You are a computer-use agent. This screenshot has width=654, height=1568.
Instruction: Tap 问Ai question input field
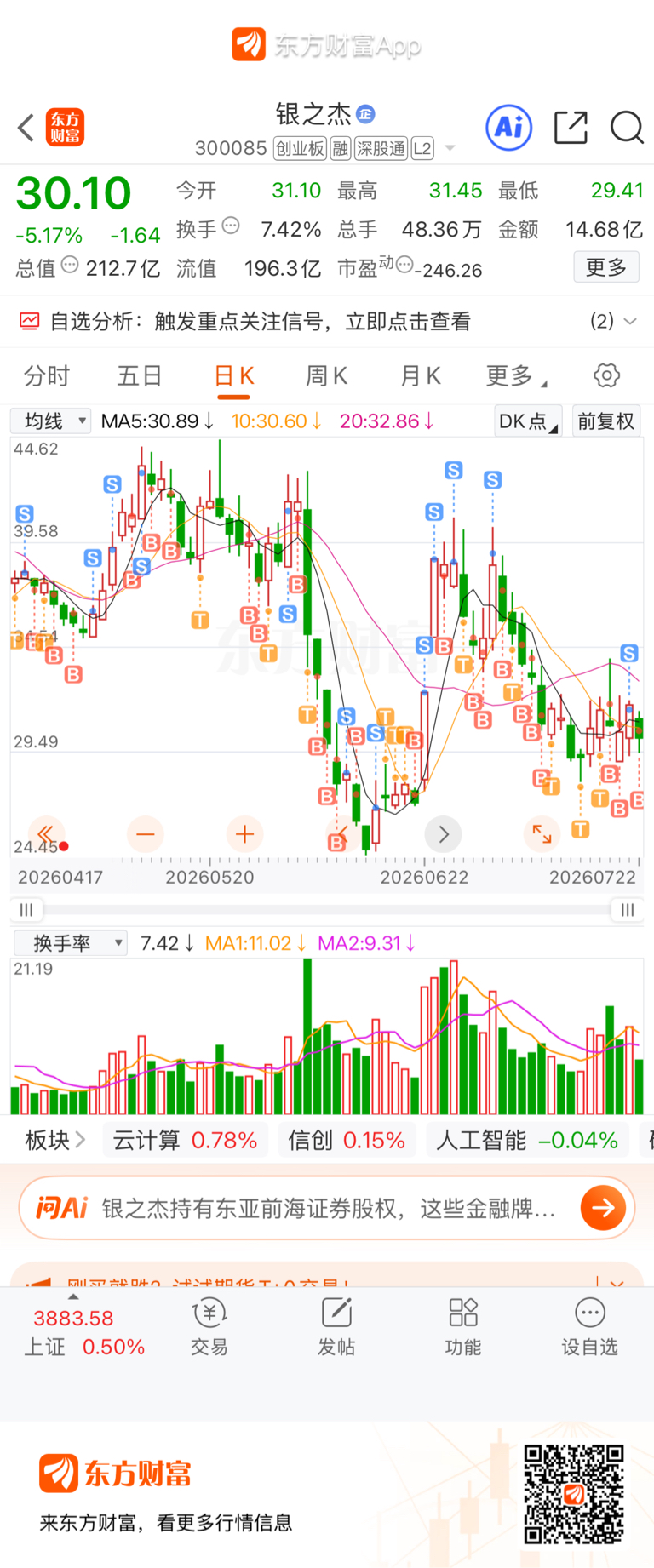tap(329, 1208)
